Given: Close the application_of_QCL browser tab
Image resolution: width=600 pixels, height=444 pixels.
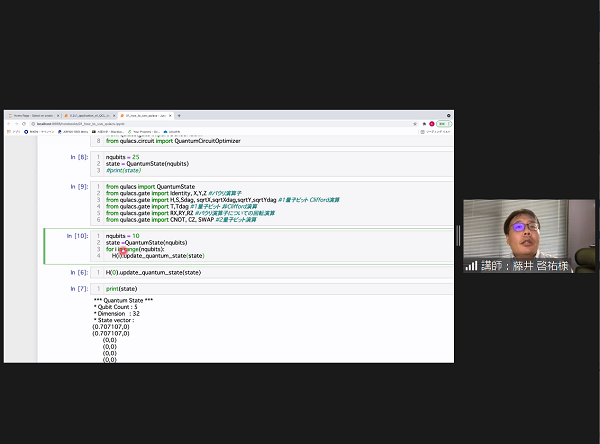Looking at the screenshot, I should (x=114, y=116).
